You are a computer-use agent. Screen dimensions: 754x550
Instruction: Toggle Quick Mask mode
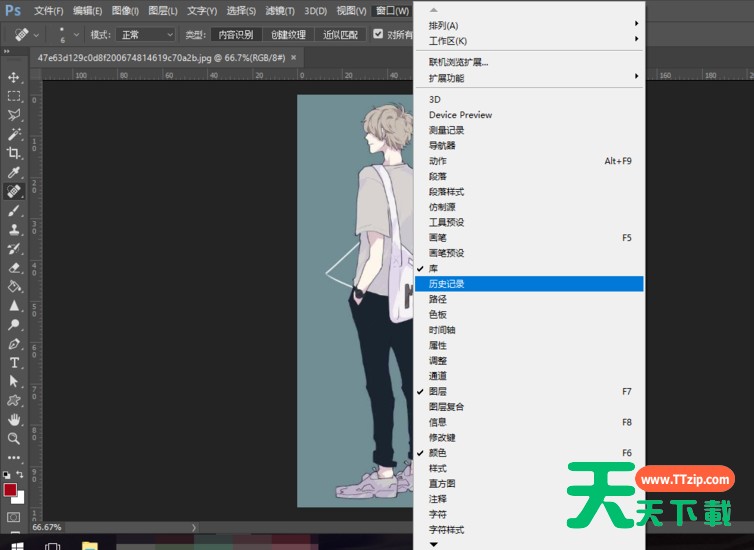pyautogui.click(x=14, y=517)
